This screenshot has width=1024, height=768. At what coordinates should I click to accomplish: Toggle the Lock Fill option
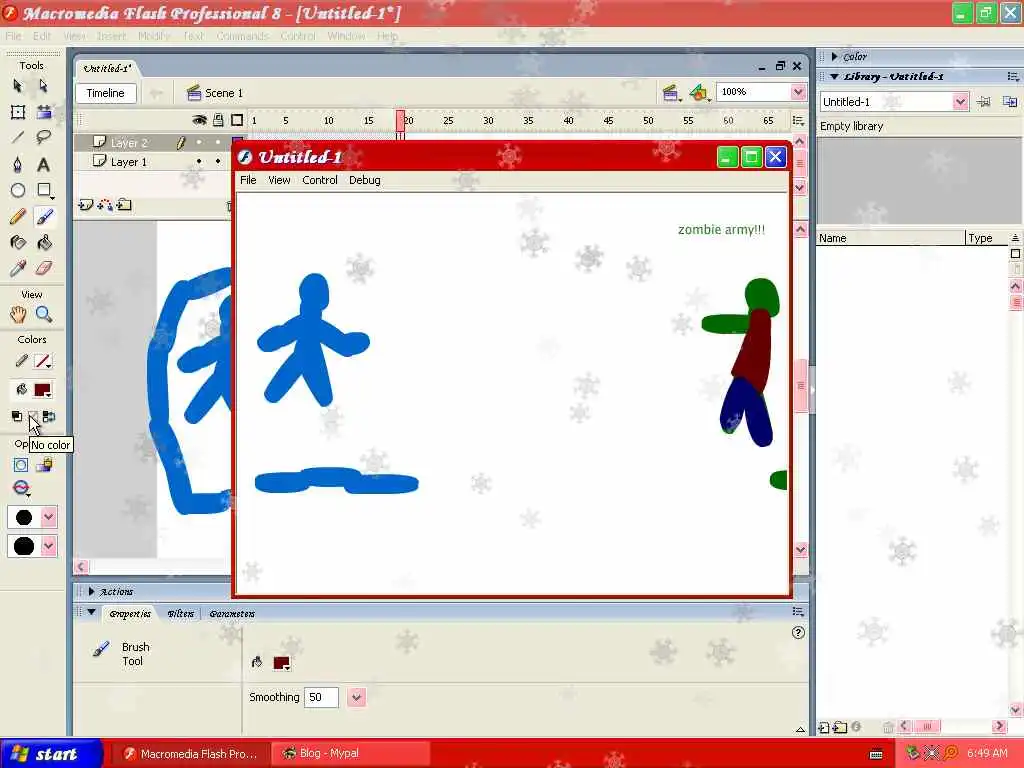pos(44,465)
